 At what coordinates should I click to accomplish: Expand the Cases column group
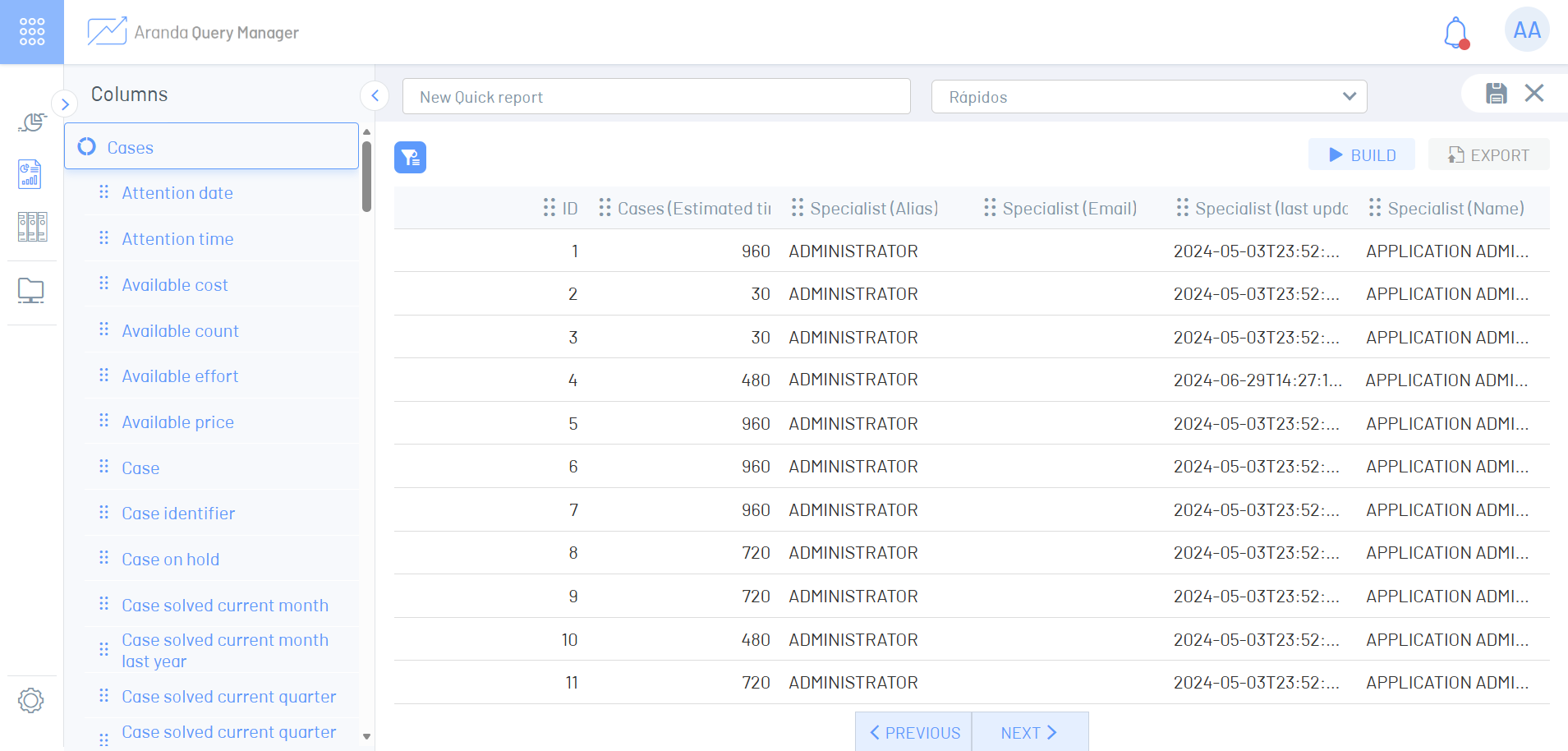pos(211,147)
